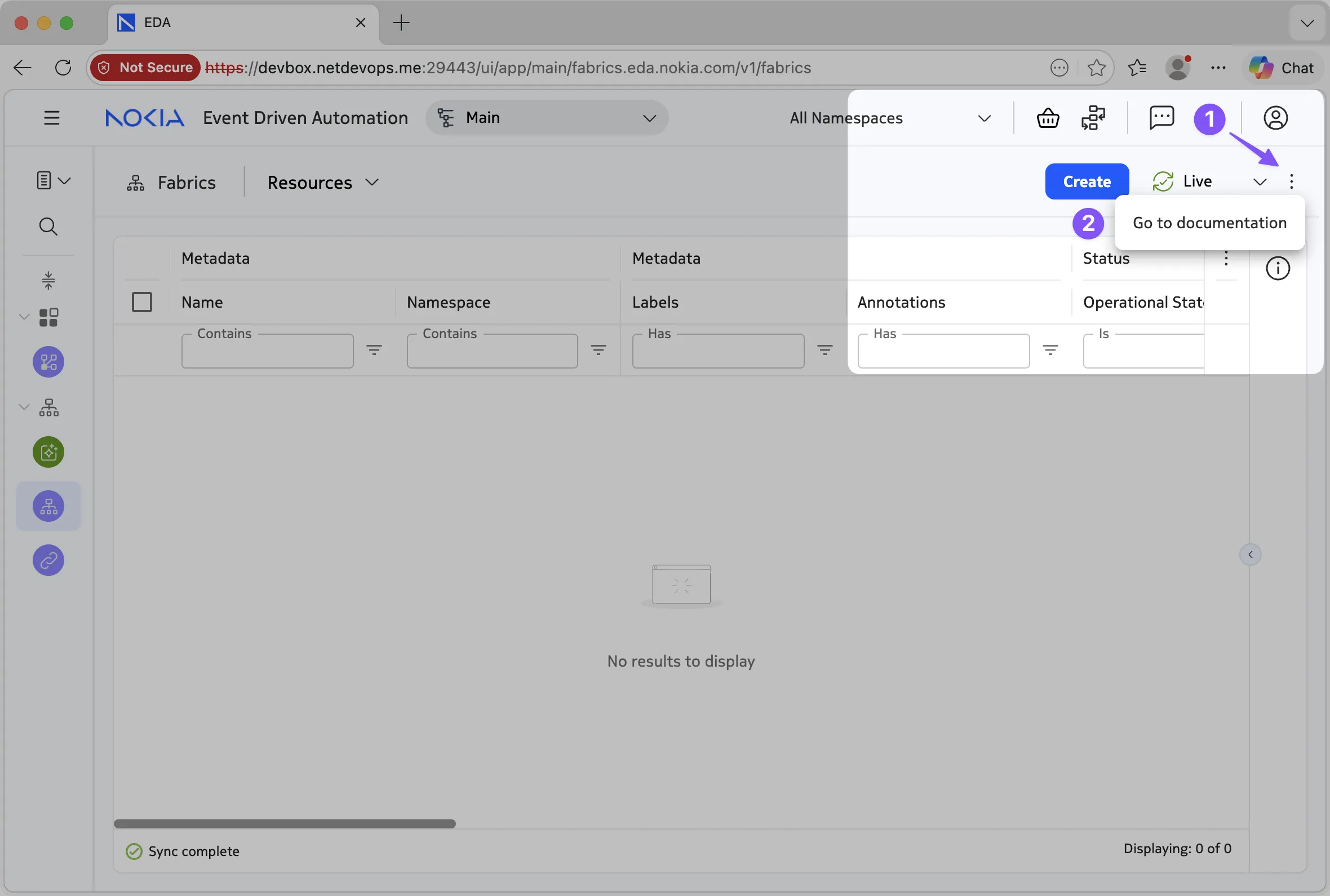Open the Annotations column filter options icon

1050,350
